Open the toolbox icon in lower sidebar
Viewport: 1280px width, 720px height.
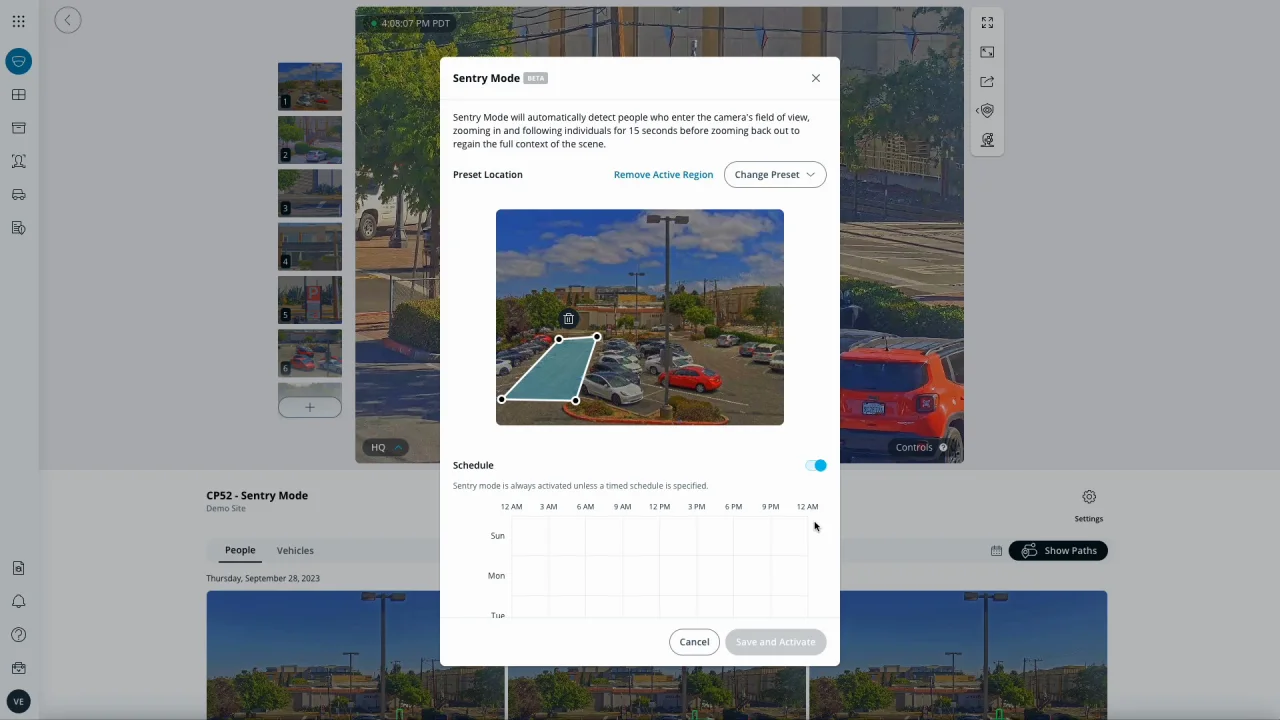18,668
